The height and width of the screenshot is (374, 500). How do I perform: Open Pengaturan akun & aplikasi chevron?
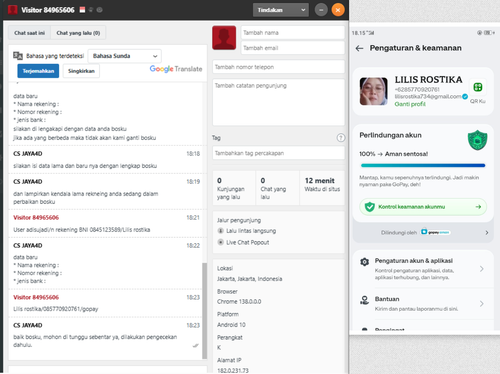(x=482, y=269)
